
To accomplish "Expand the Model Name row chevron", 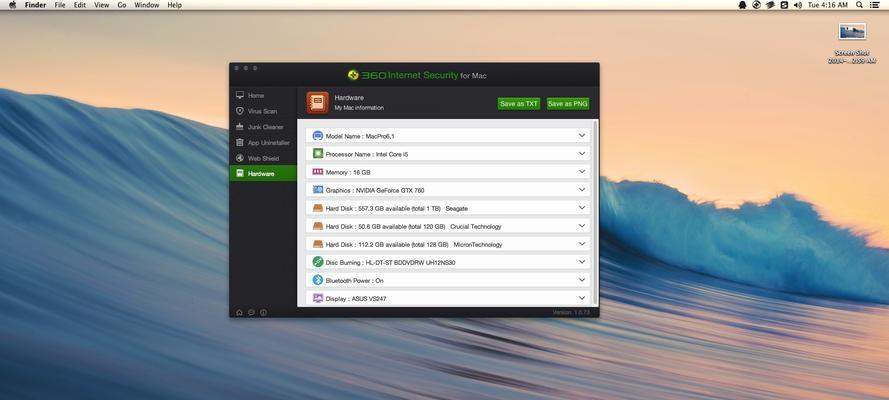I will pyautogui.click(x=582, y=135).
